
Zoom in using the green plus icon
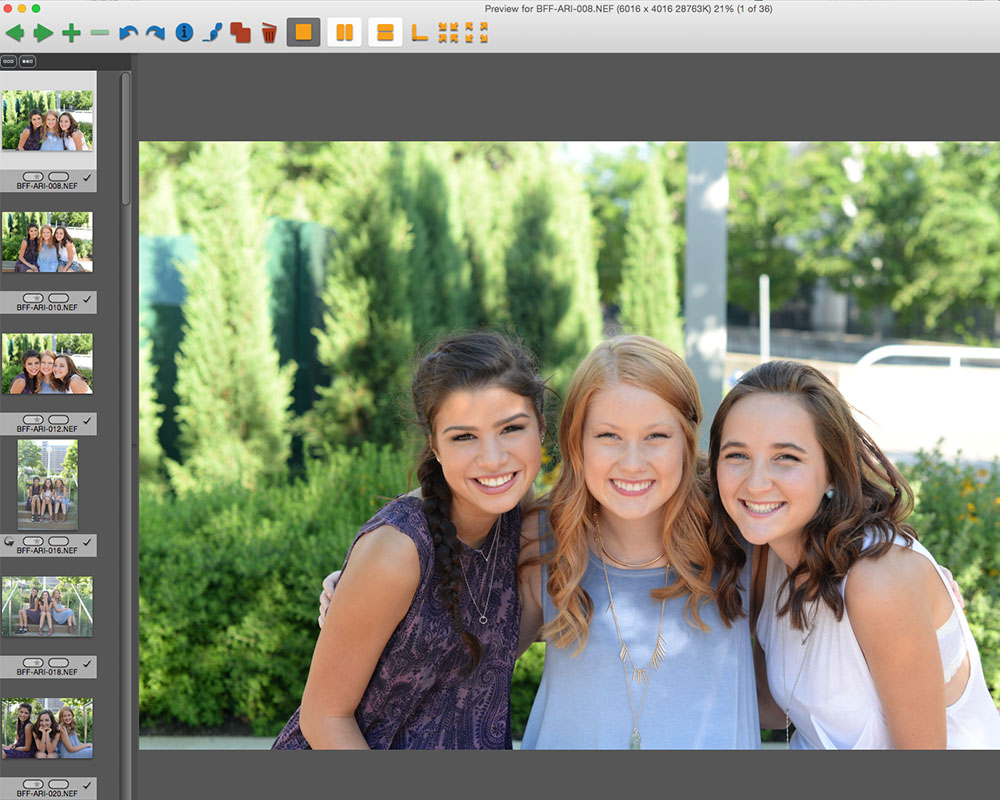pyautogui.click(x=71, y=32)
